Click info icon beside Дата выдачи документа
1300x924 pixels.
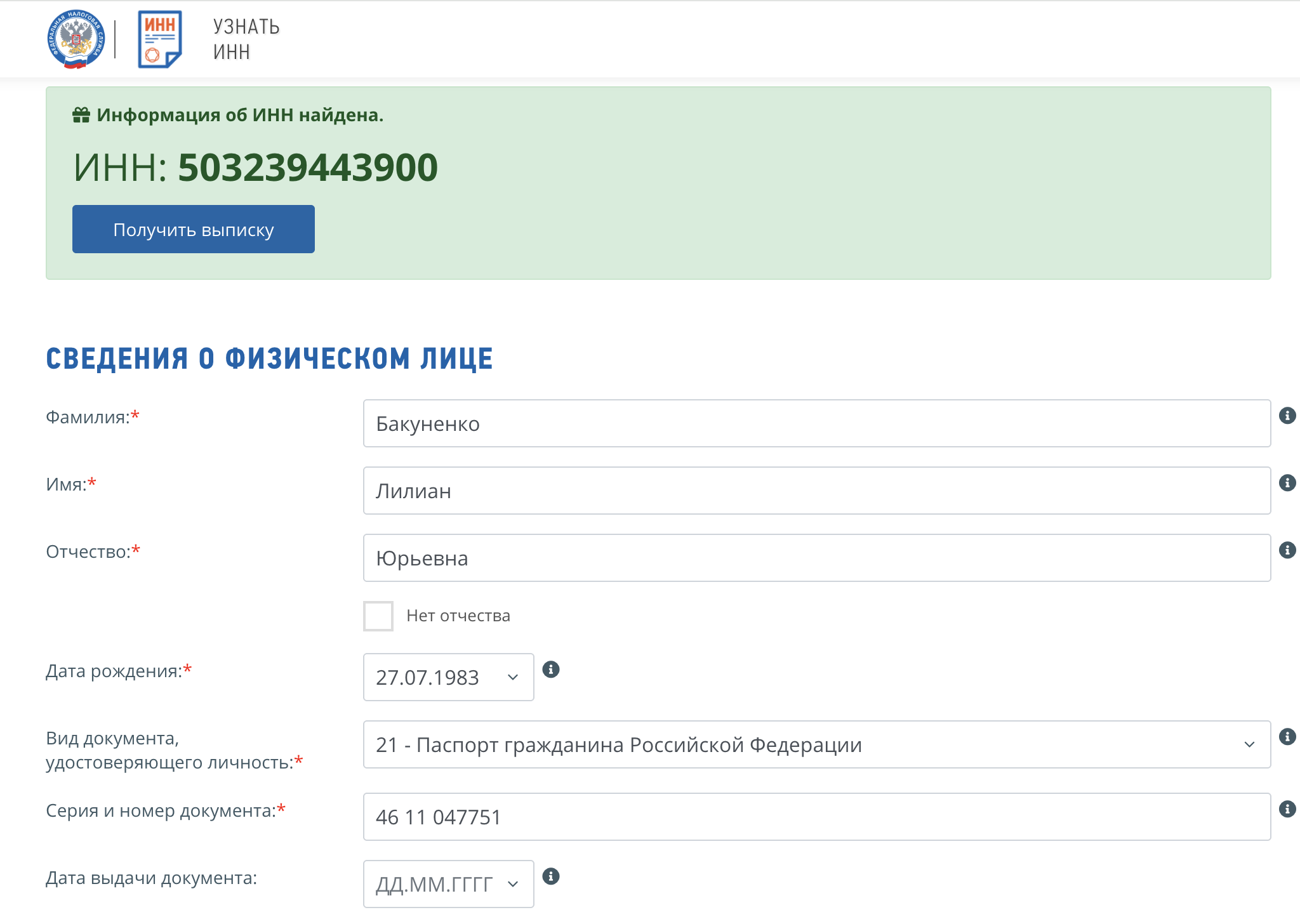(x=551, y=876)
